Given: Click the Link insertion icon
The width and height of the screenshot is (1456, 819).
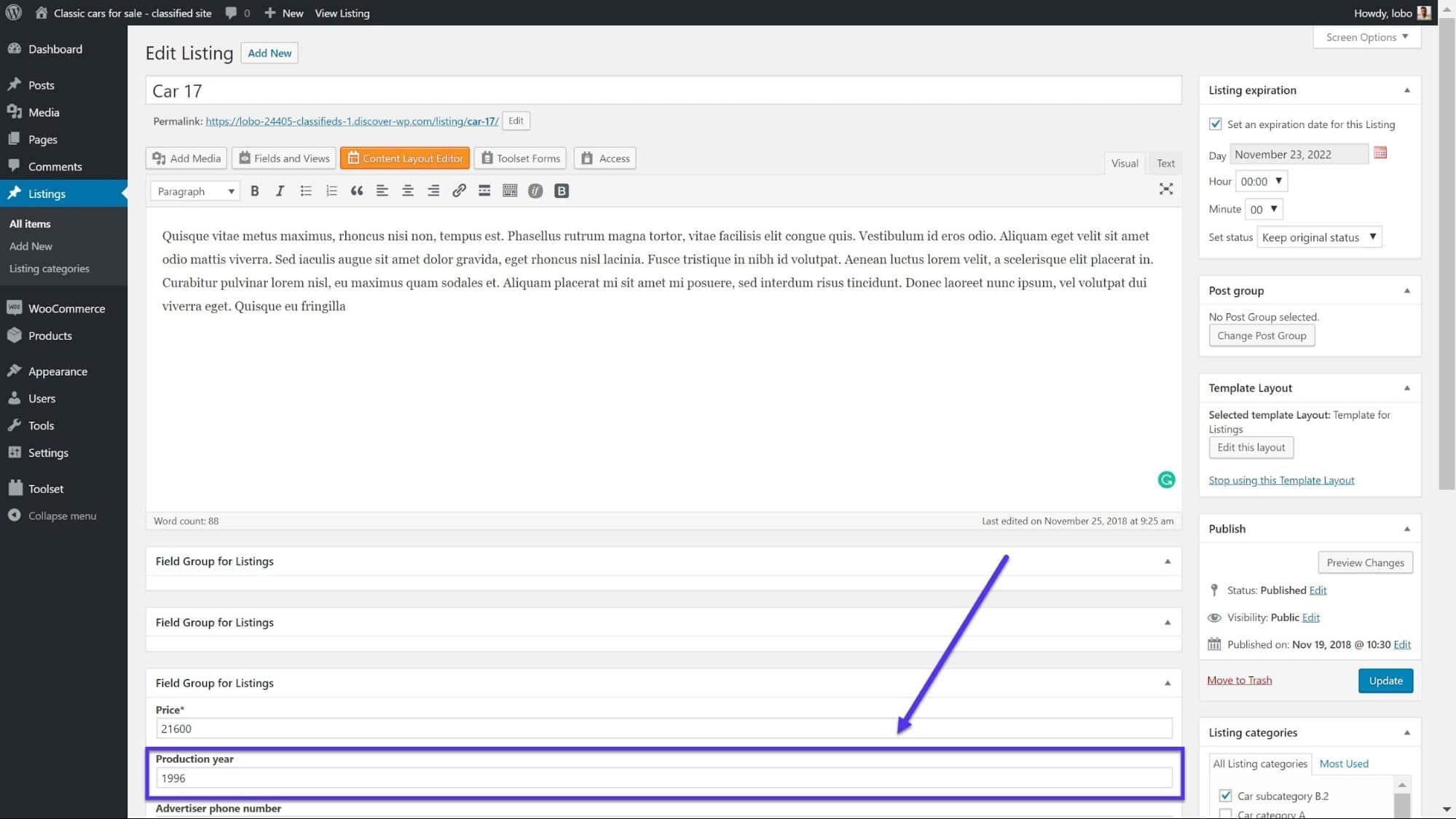Looking at the screenshot, I should pos(459,191).
